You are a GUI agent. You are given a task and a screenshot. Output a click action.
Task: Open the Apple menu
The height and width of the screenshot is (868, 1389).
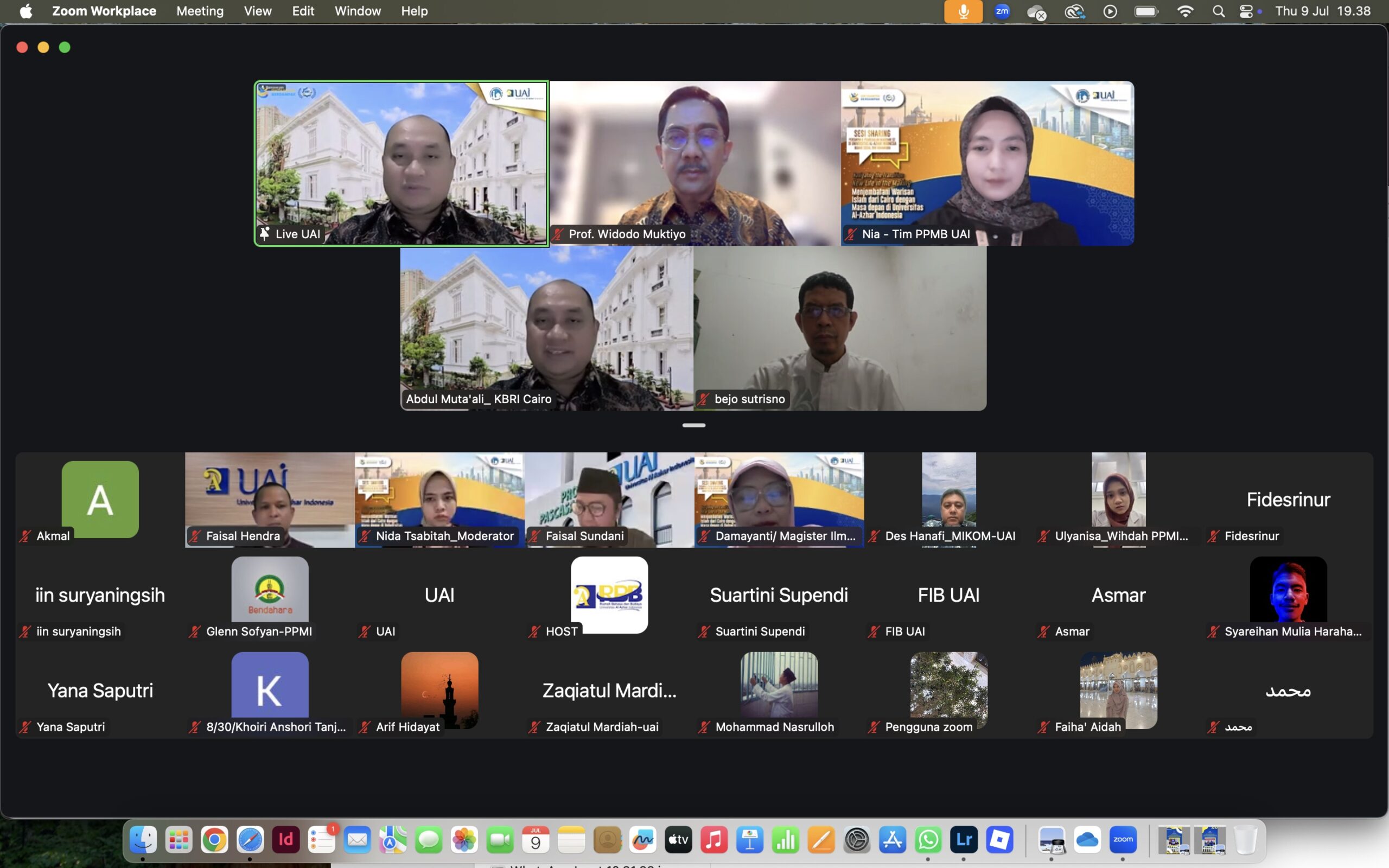coord(26,11)
